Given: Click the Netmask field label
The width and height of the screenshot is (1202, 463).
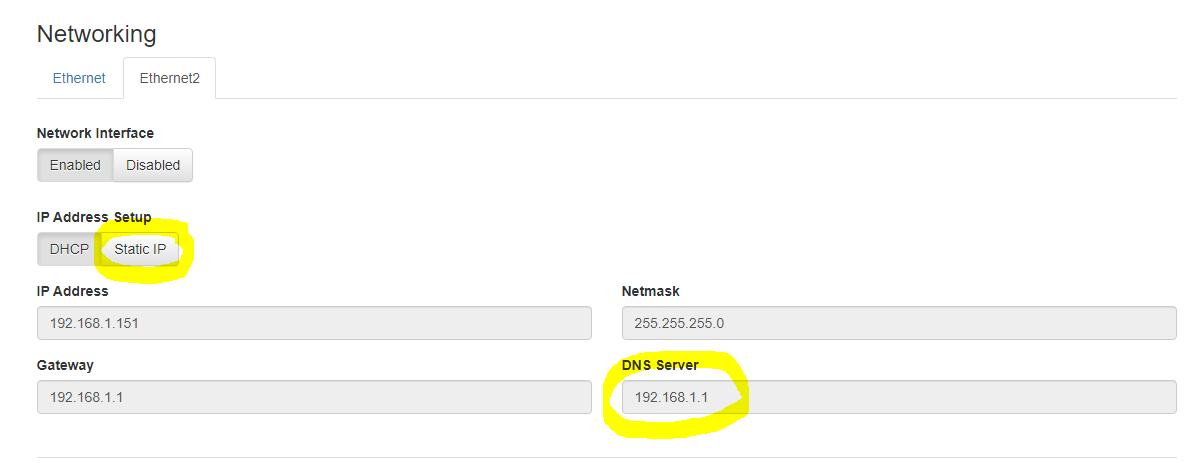Looking at the screenshot, I should pos(650,291).
